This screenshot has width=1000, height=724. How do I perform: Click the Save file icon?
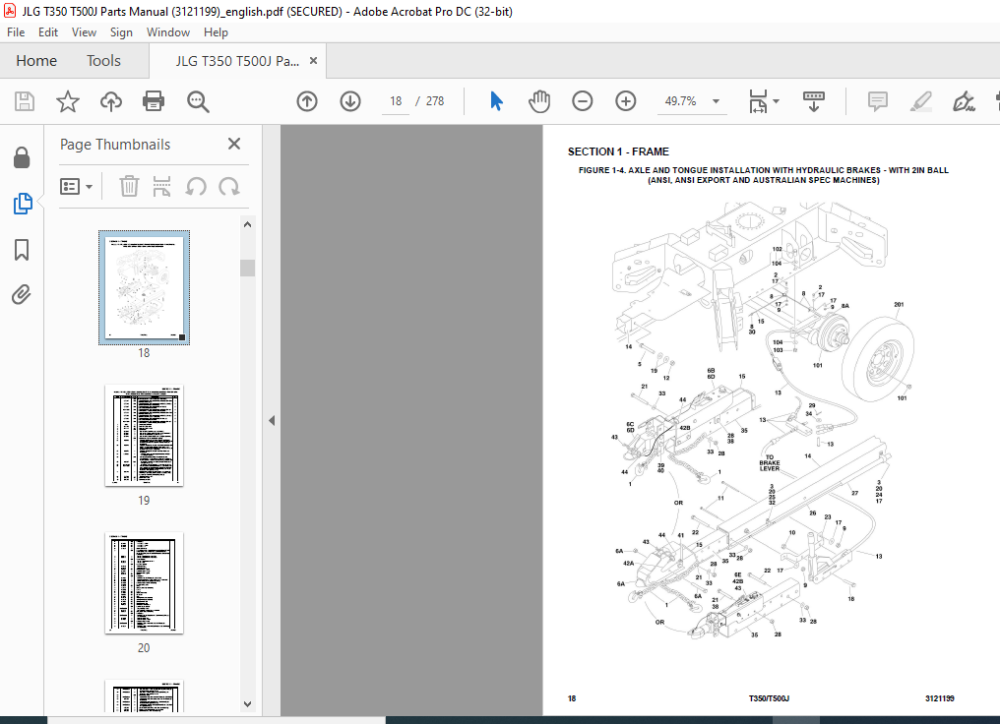(x=24, y=101)
